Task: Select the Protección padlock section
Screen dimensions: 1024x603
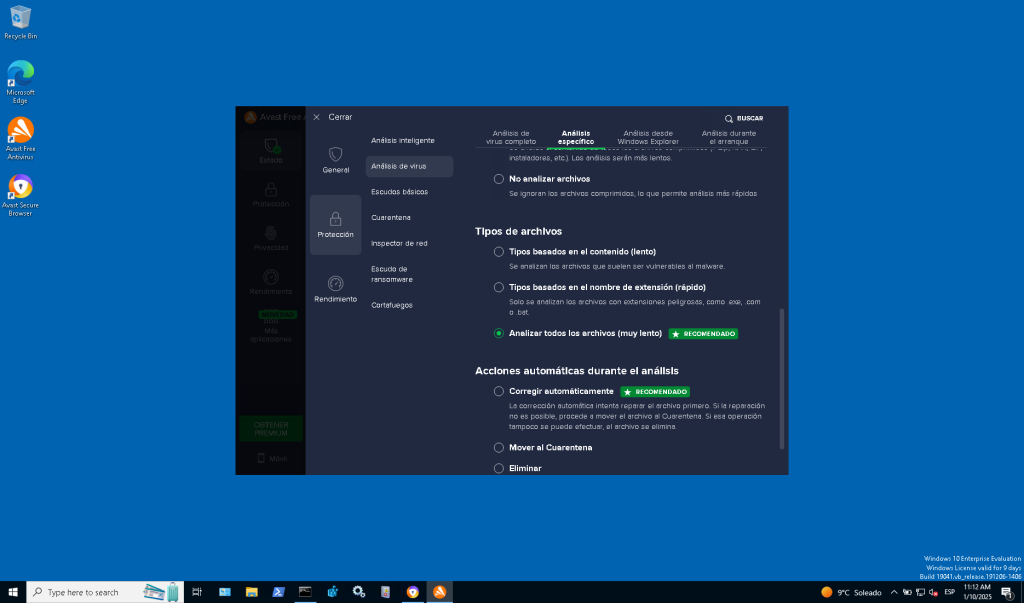Action: [336, 225]
